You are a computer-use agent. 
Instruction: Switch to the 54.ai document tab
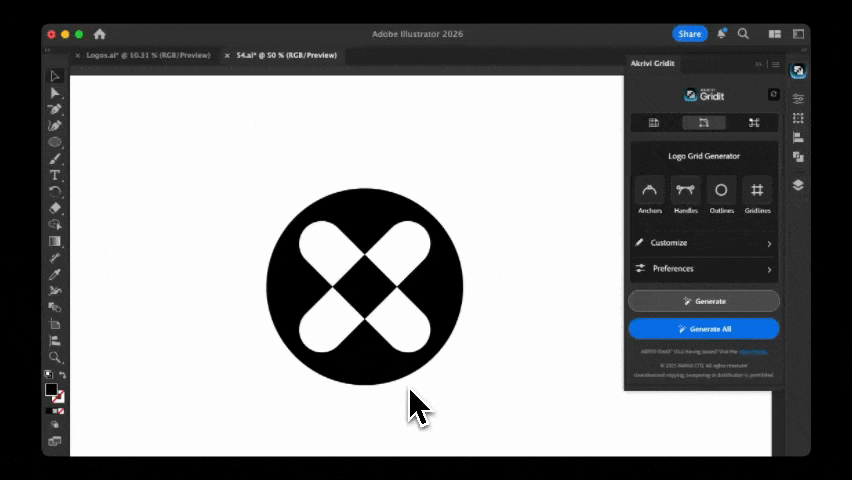coord(286,55)
